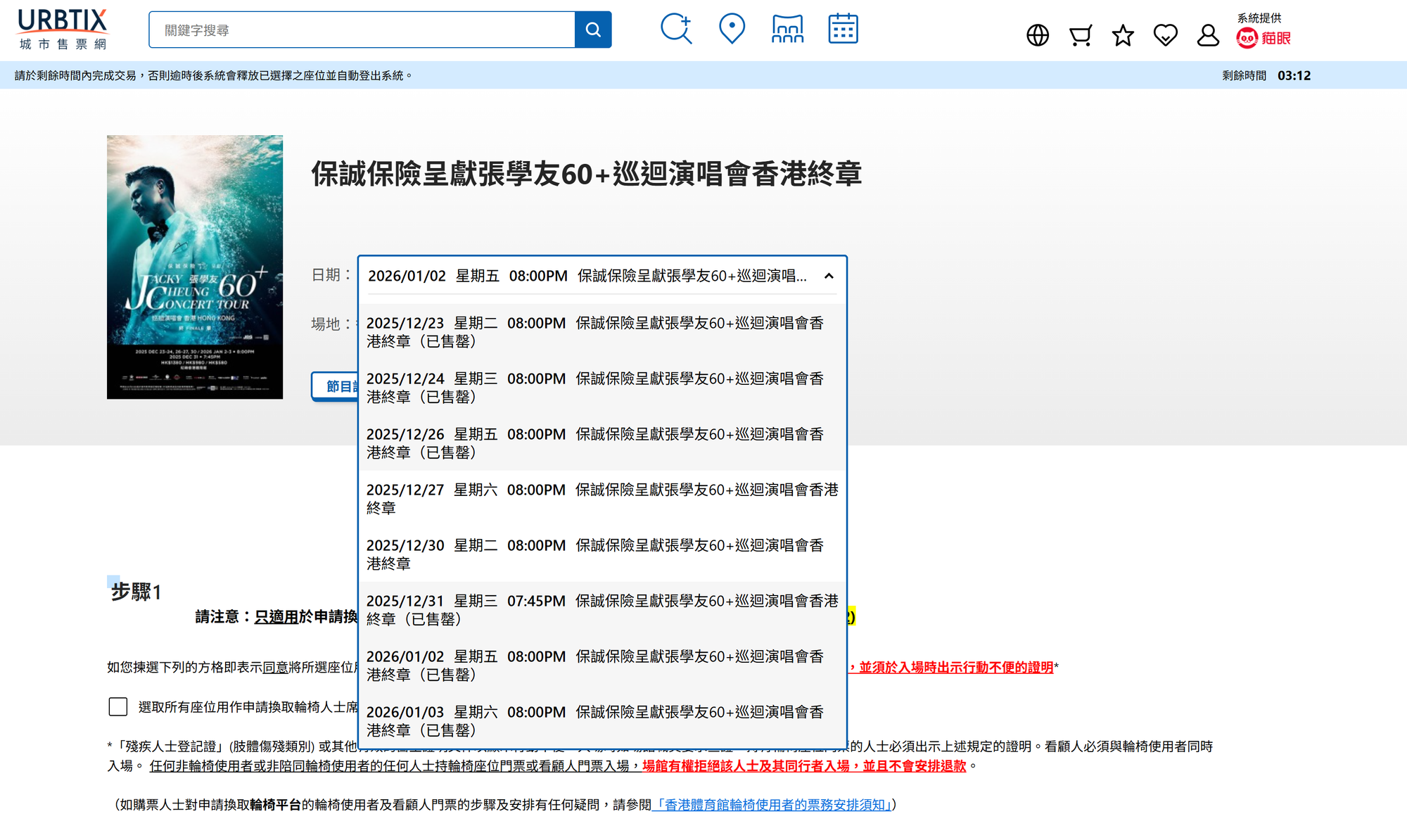Collapse the date dropdown using chevron

click(829, 276)
